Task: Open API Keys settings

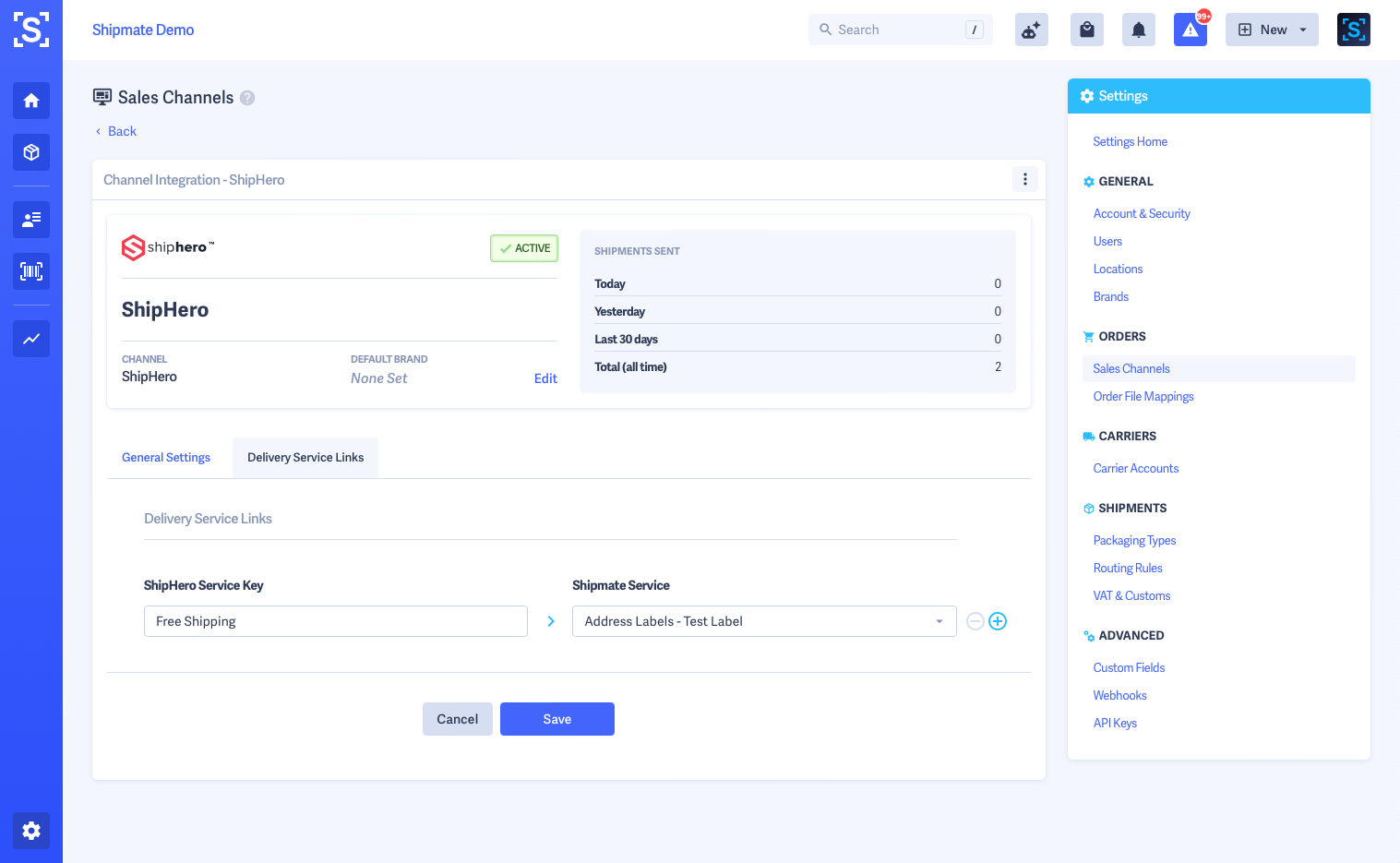Action: [x=1115, y=723]
